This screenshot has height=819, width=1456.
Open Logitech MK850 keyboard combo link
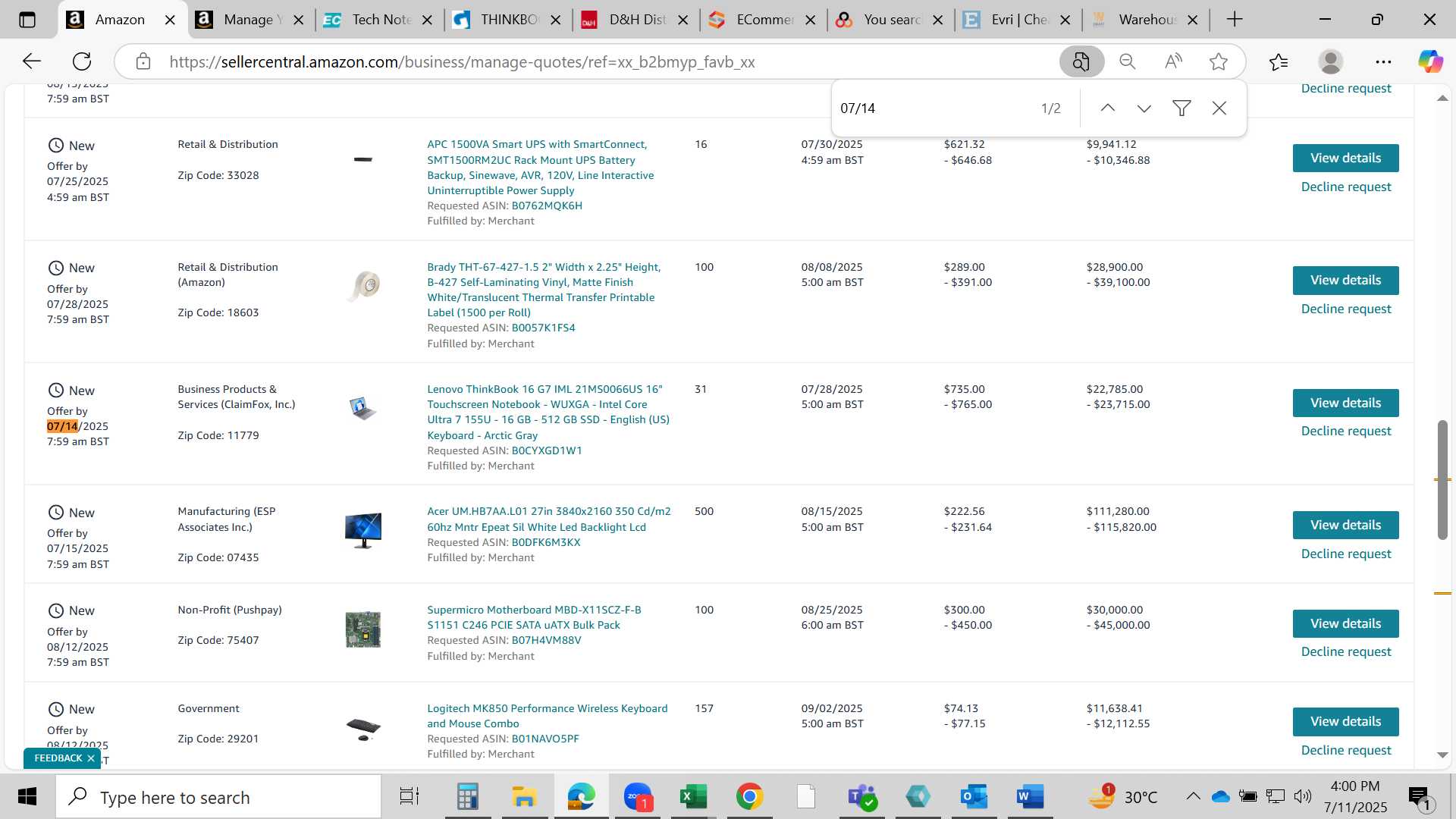click(x=547, y=716)
